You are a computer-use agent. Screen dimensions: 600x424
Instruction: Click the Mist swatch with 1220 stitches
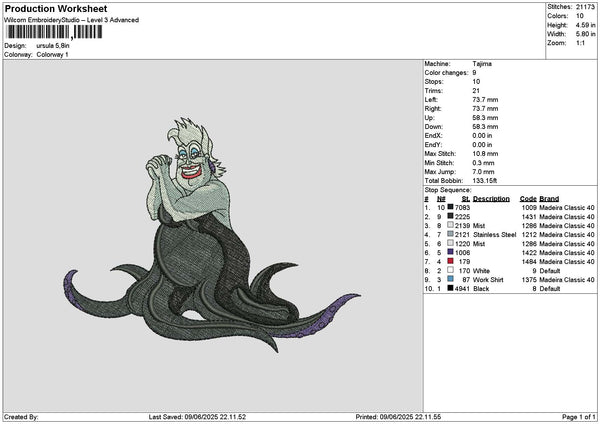click(450, 243)
